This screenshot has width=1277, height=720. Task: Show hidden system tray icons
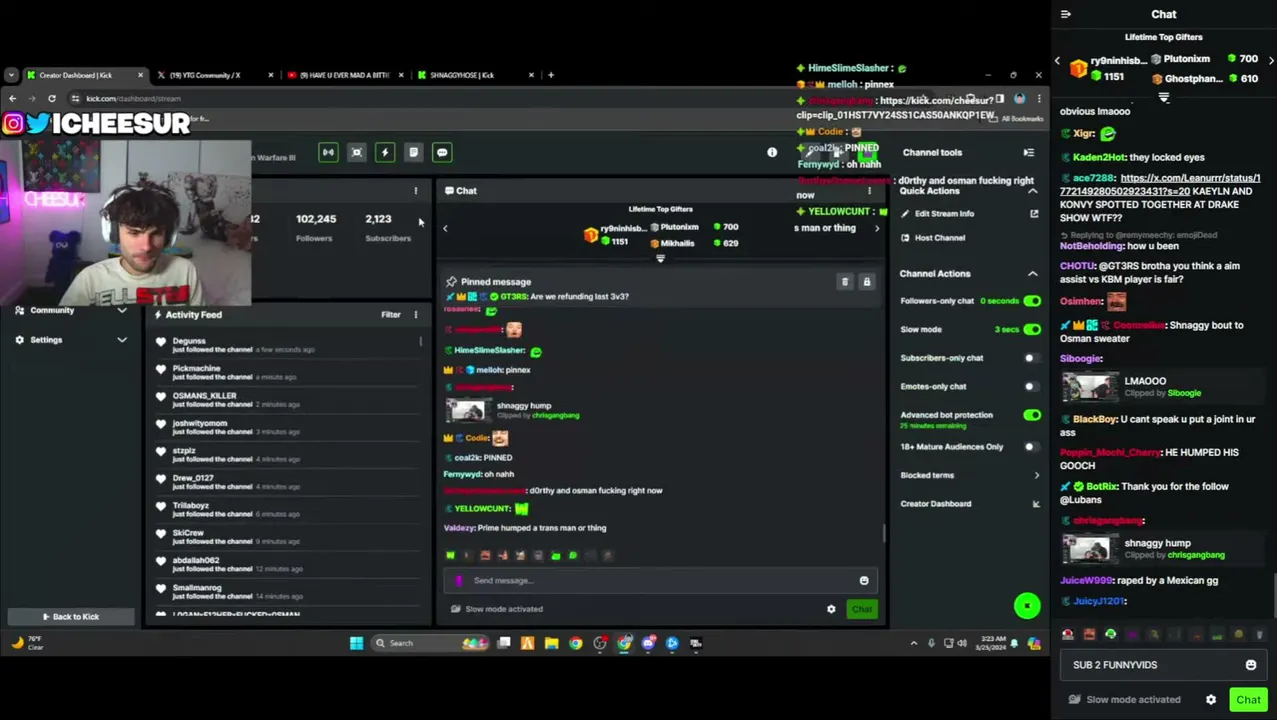point(914,643)
